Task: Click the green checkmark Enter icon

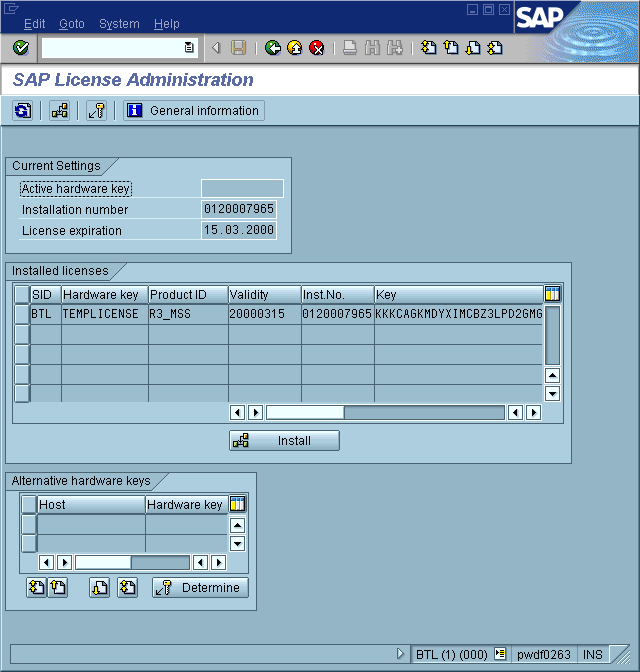Action: pyautogui.click(x=21, y=48)
